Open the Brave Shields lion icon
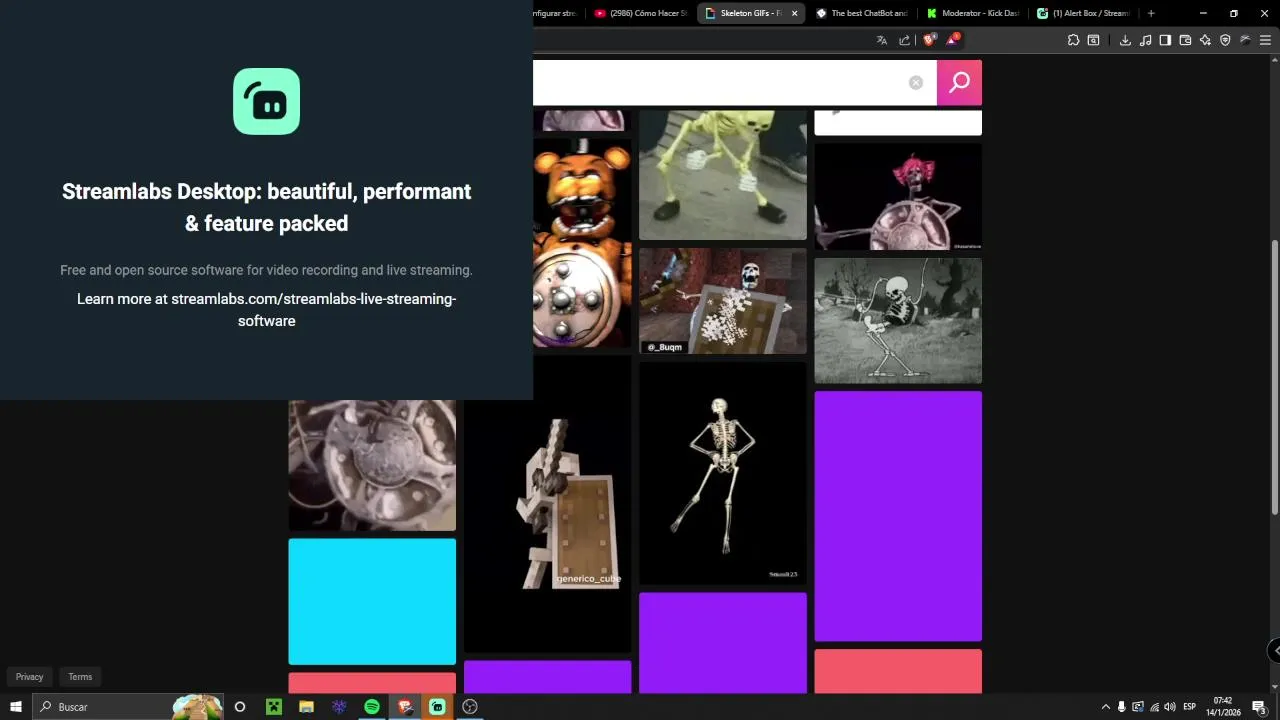 click(929, 40)
